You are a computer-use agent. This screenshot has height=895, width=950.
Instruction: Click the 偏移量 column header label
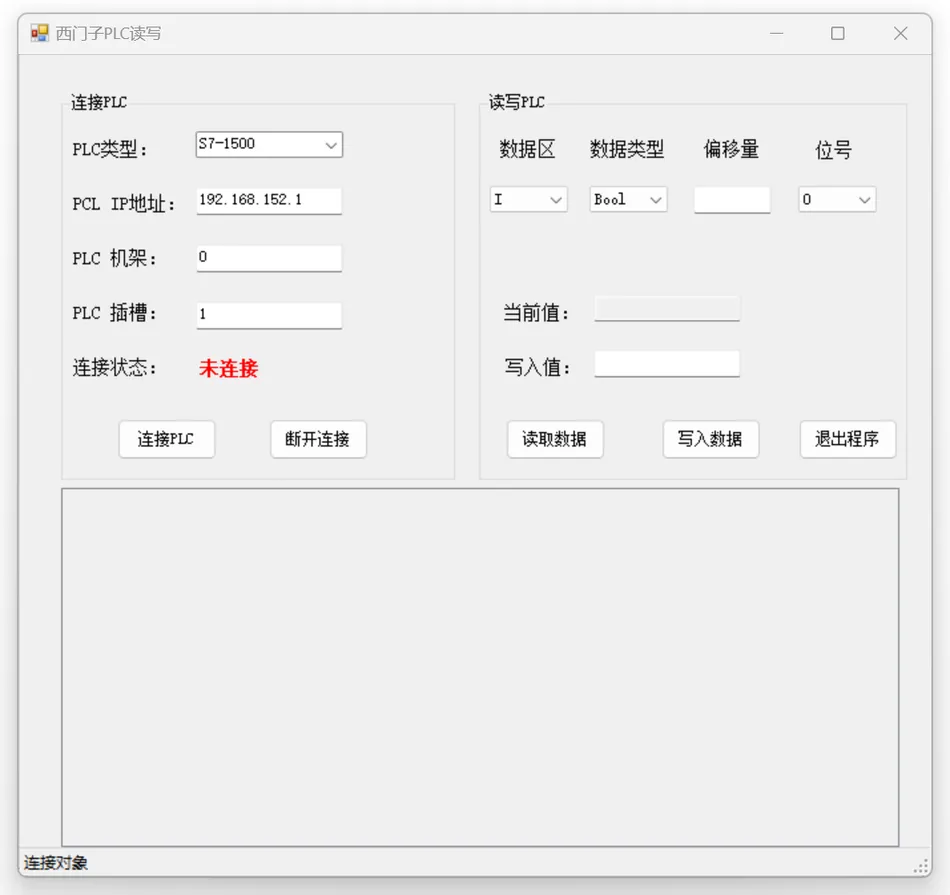[731, 149]
